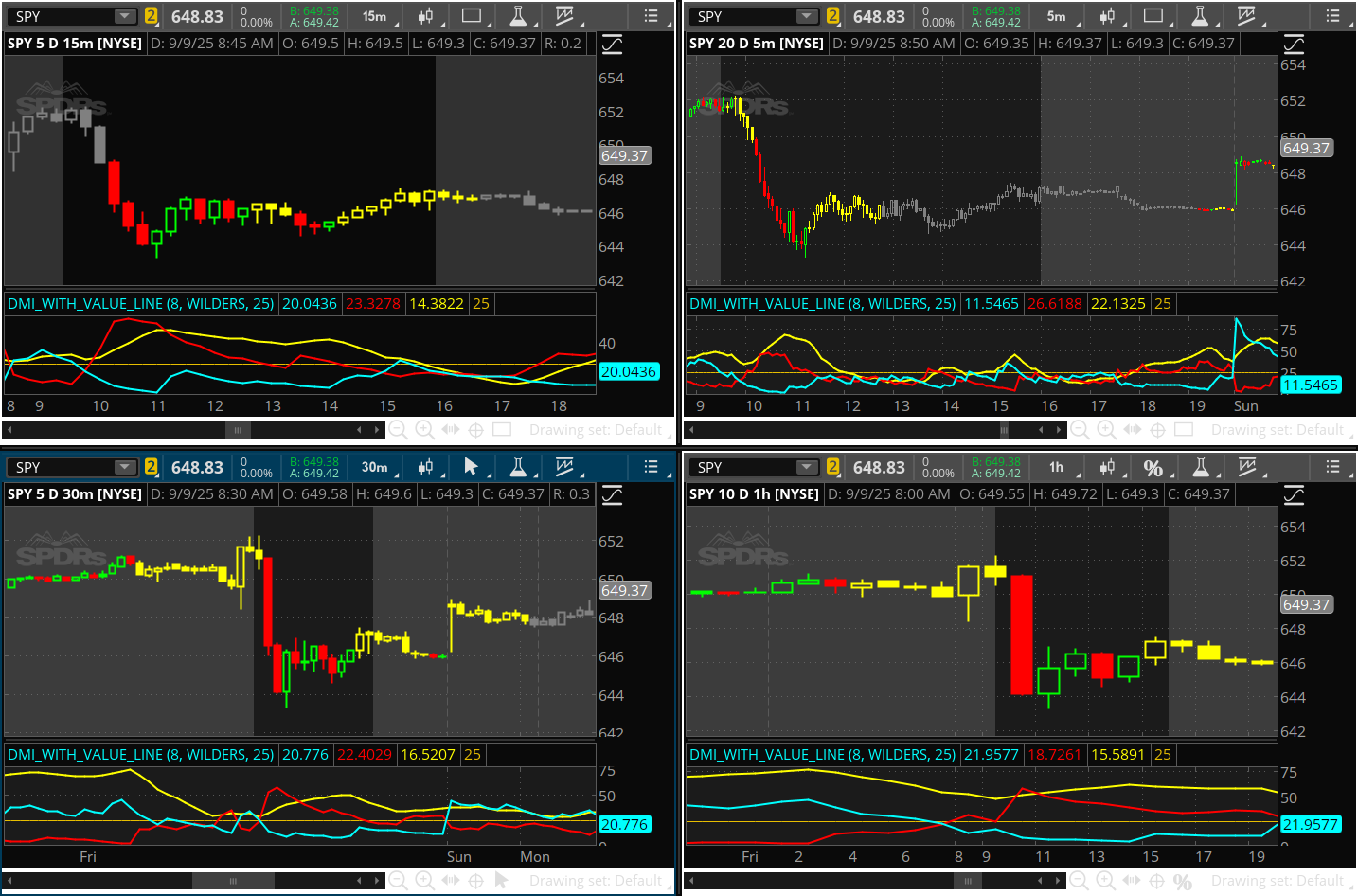Toggle price scale icon on 30m chart
Image resolution: width=1358 pixels, height=896 pixels.
(x=613, y=494)
